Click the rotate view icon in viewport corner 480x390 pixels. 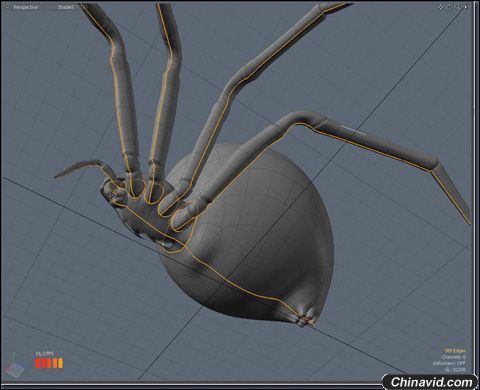pos(449,7)
